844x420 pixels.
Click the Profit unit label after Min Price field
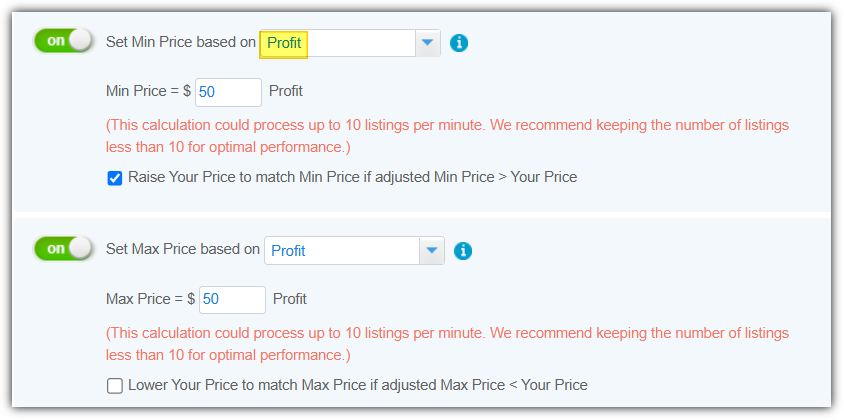286,91
